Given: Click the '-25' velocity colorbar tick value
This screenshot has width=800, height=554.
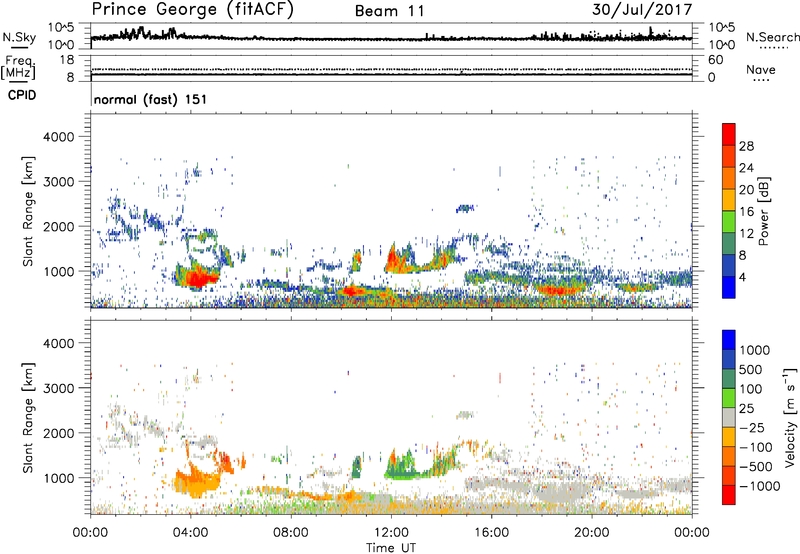Looking at the screenshot, I should pos(753,427).
